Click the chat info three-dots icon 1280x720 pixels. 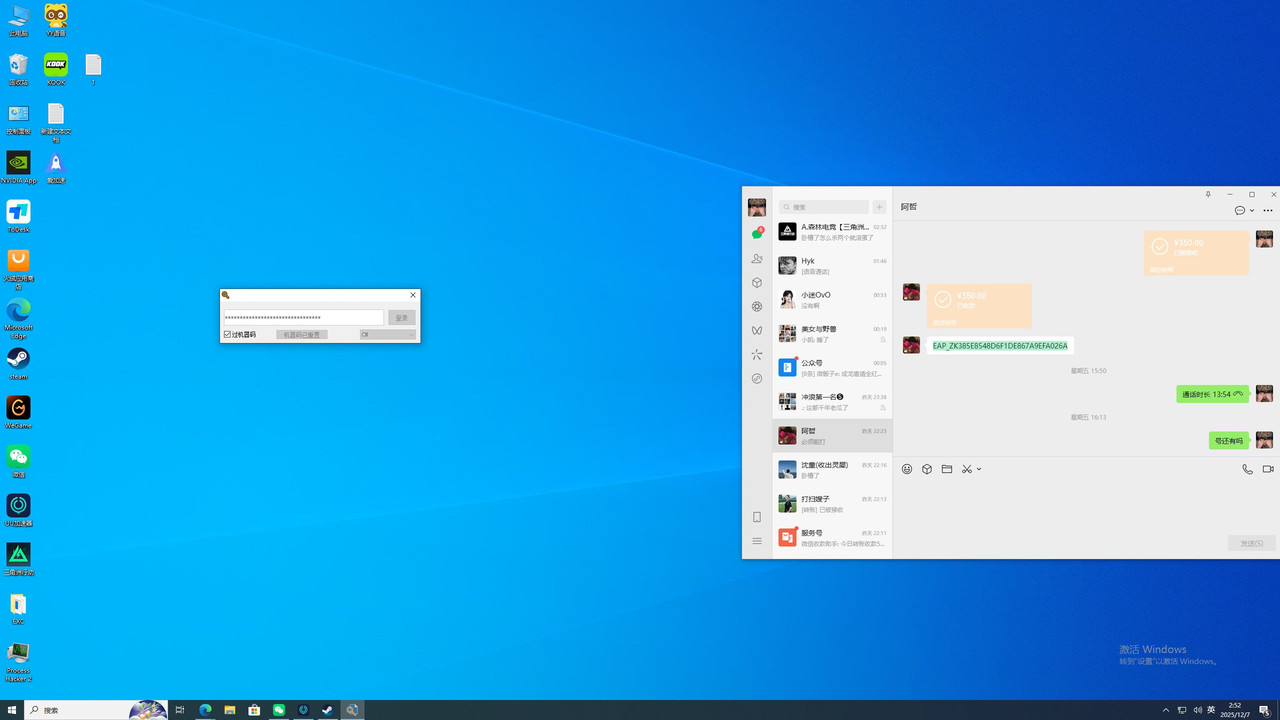pos(1268,211)
